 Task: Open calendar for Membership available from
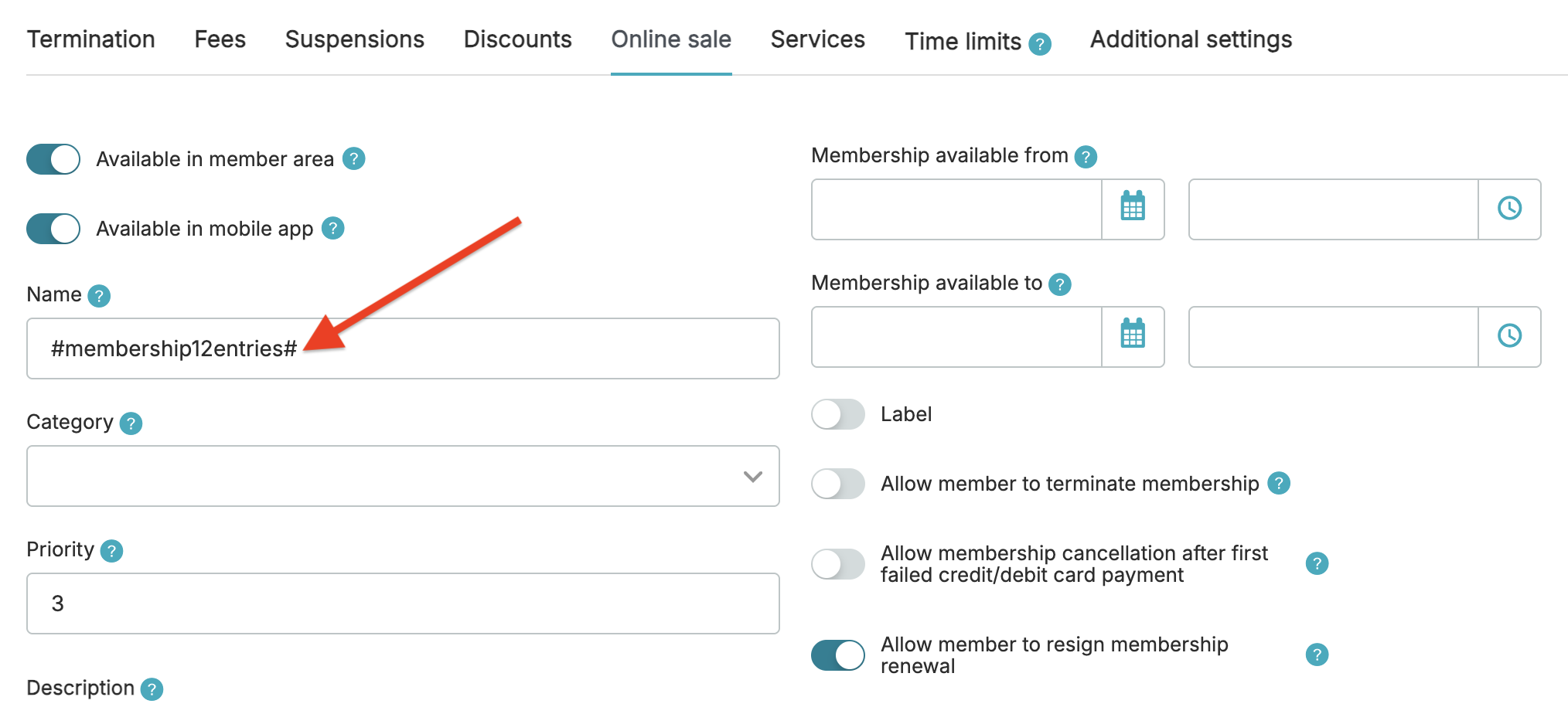coord(1133,209)
